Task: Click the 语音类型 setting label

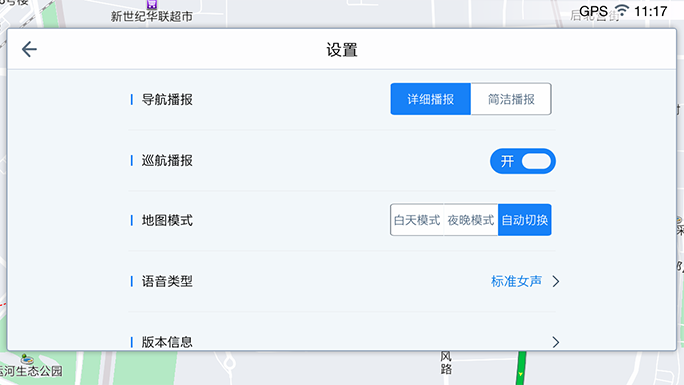Action: 167,281
